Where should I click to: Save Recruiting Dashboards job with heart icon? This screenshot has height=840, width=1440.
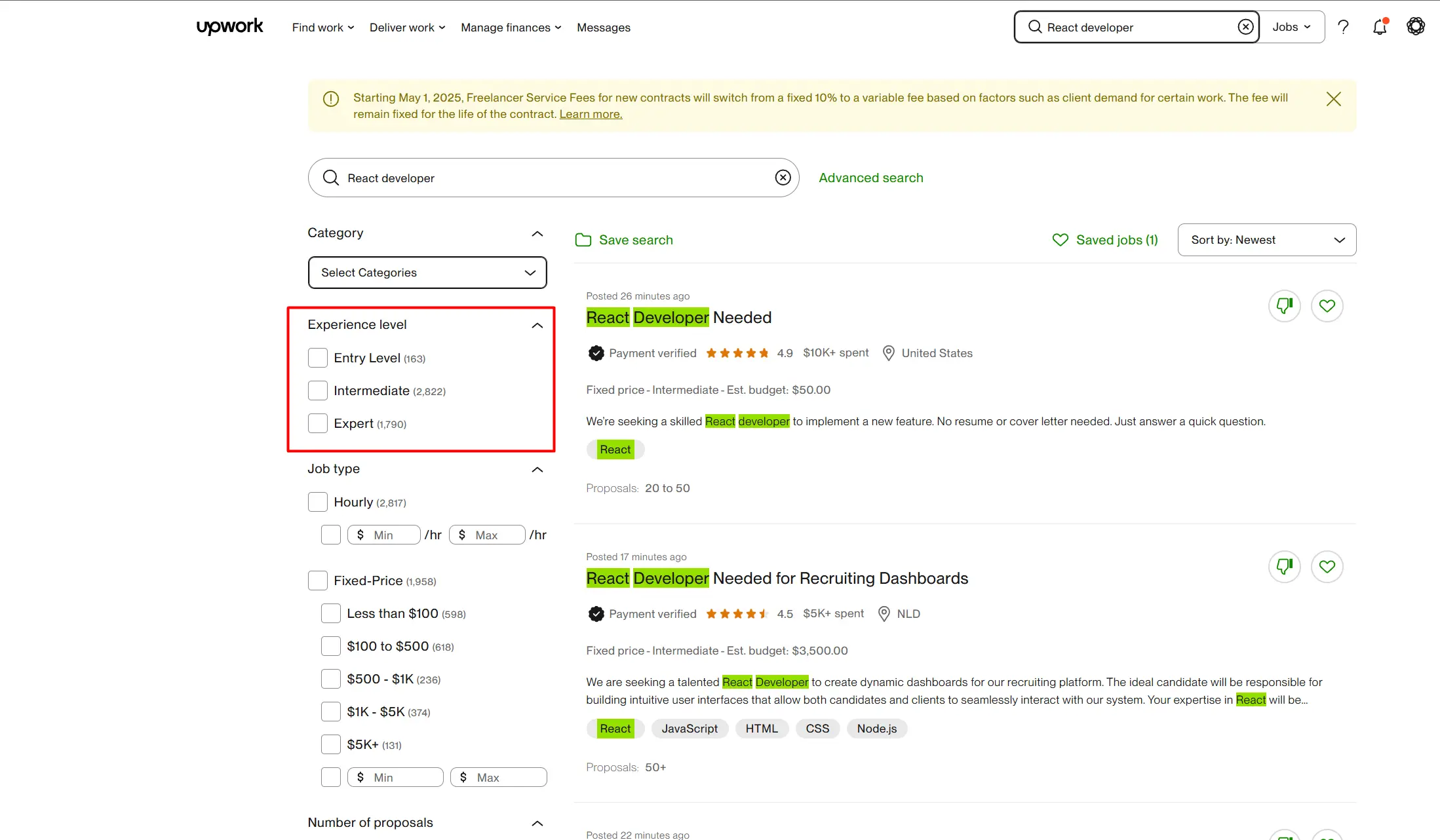[x=1327, y=567]
